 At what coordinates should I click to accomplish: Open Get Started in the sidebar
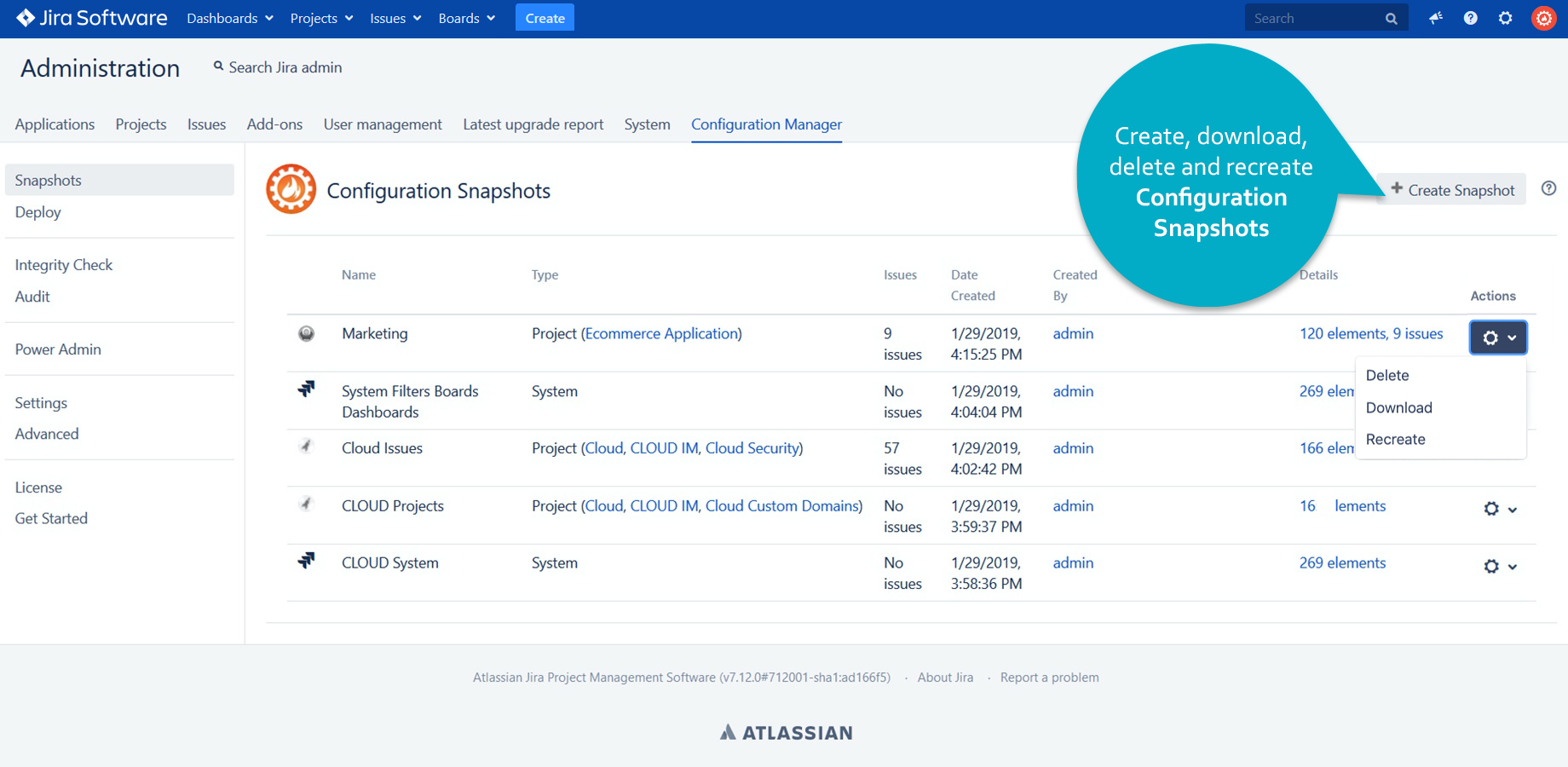pos(51,518)
